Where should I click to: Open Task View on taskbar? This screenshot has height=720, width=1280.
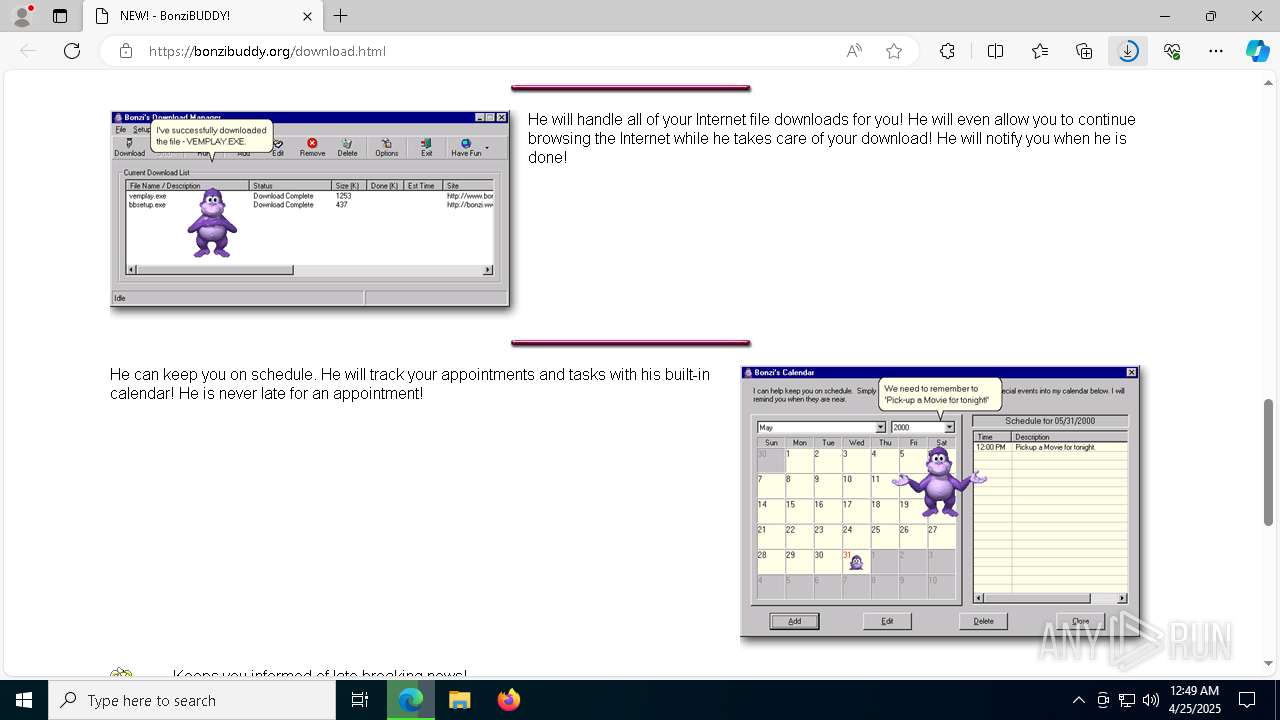(x=360, y=700)
